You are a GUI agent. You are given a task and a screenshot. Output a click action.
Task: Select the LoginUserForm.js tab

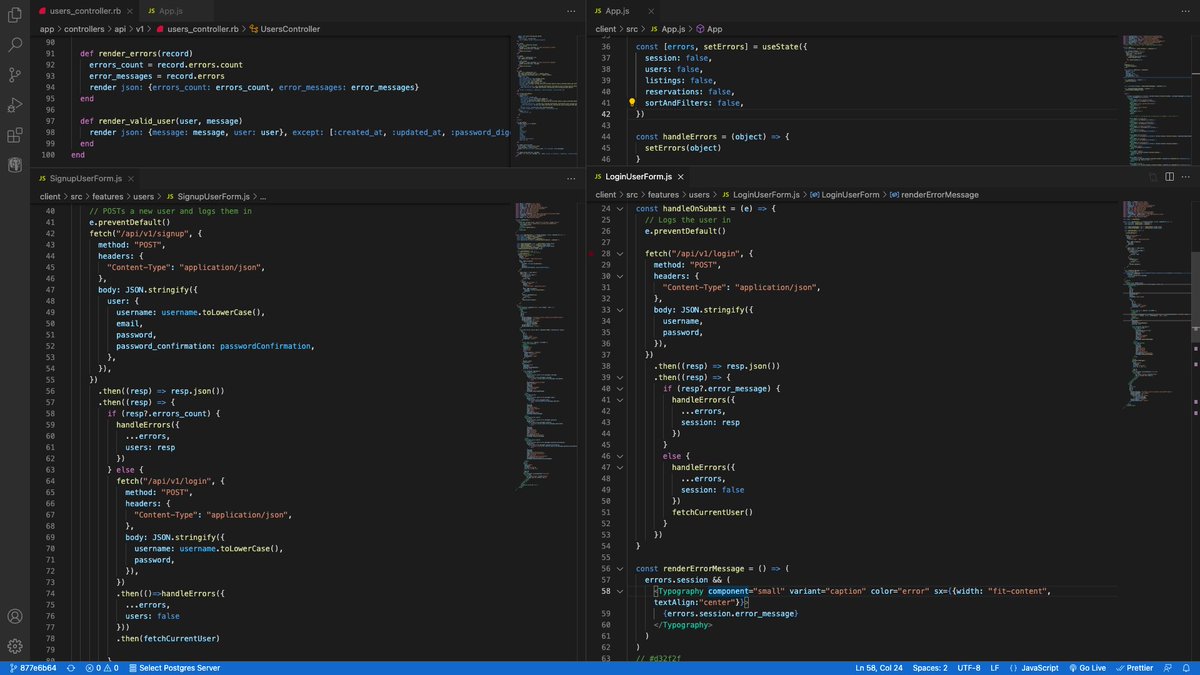click(x=640, y=177)
